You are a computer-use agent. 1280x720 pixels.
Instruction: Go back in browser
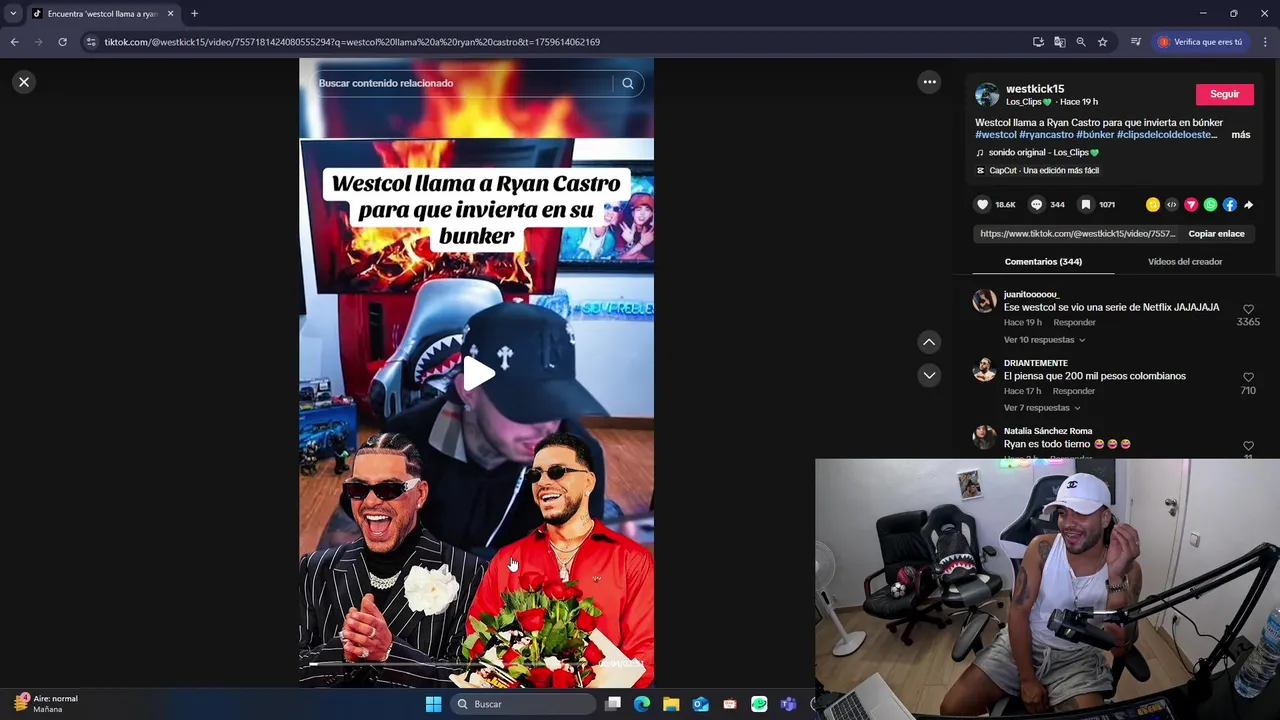point(14,42)
